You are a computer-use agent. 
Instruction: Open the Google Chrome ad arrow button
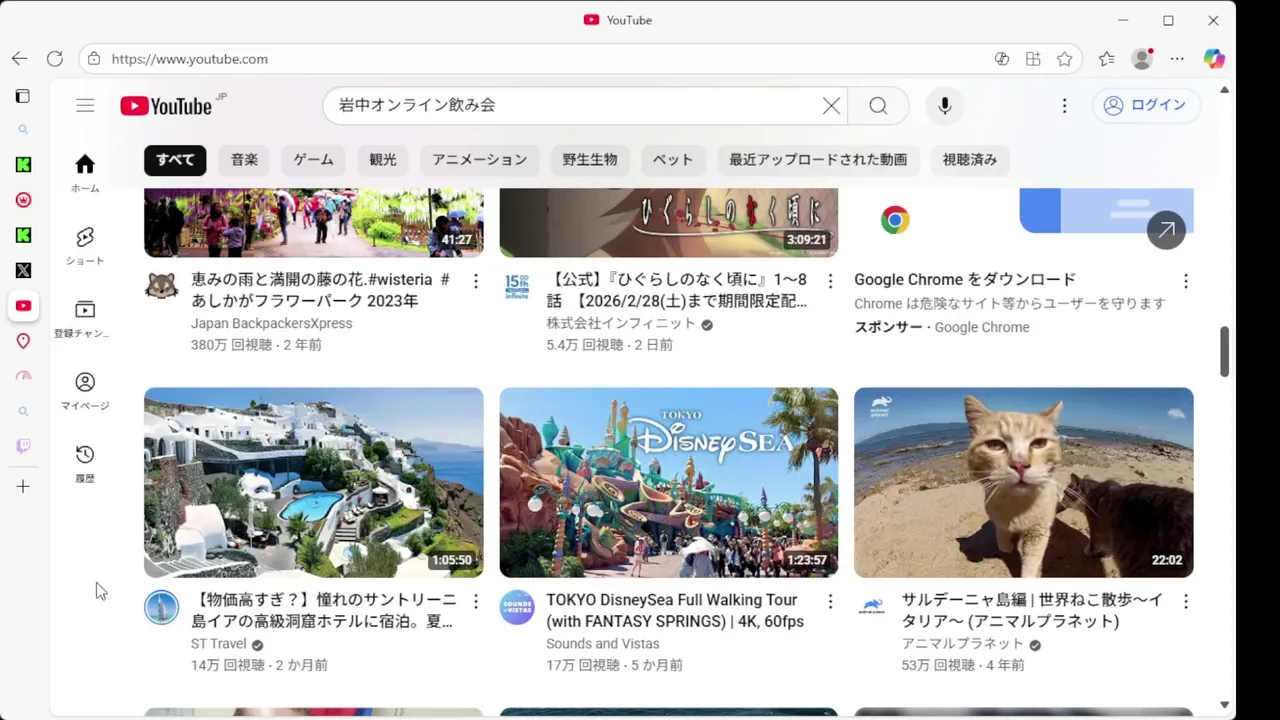click(x=1166, y=230)
